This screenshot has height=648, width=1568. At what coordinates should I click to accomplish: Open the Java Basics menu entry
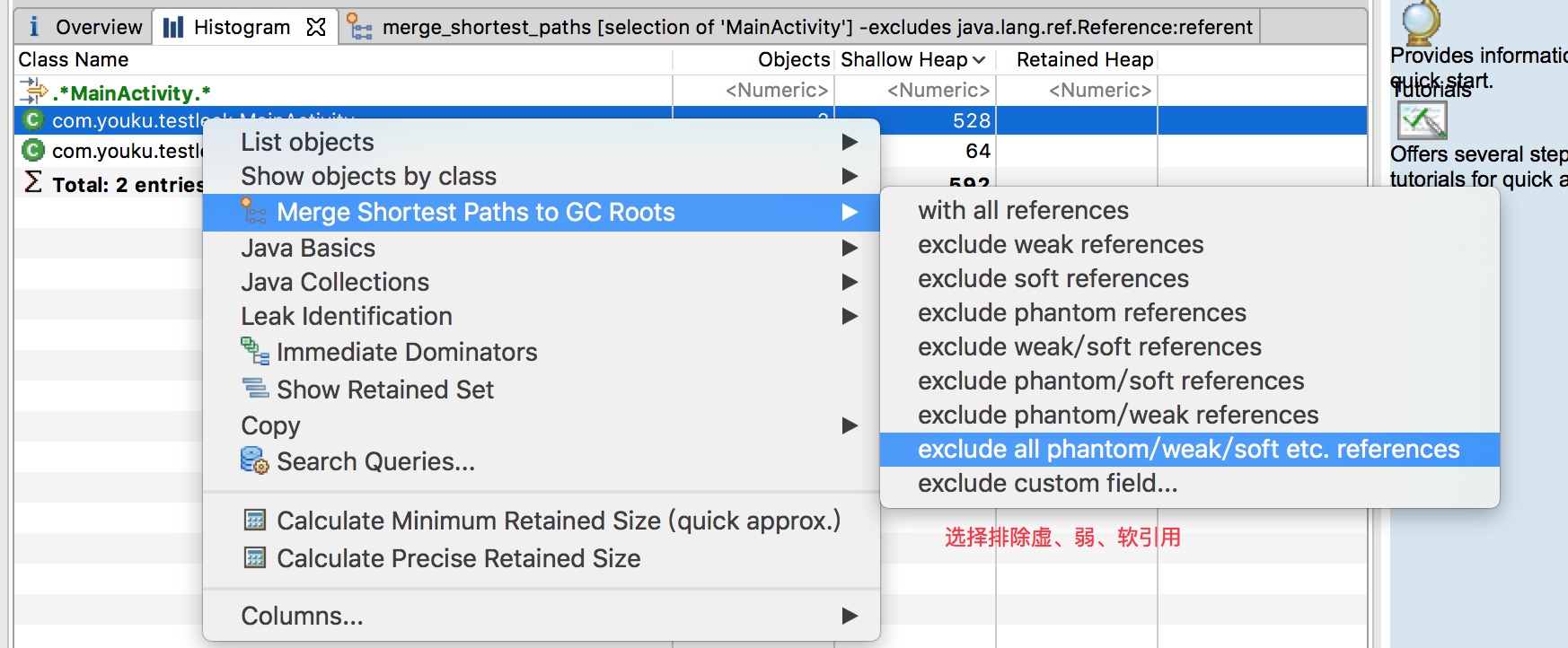point(542,248)
